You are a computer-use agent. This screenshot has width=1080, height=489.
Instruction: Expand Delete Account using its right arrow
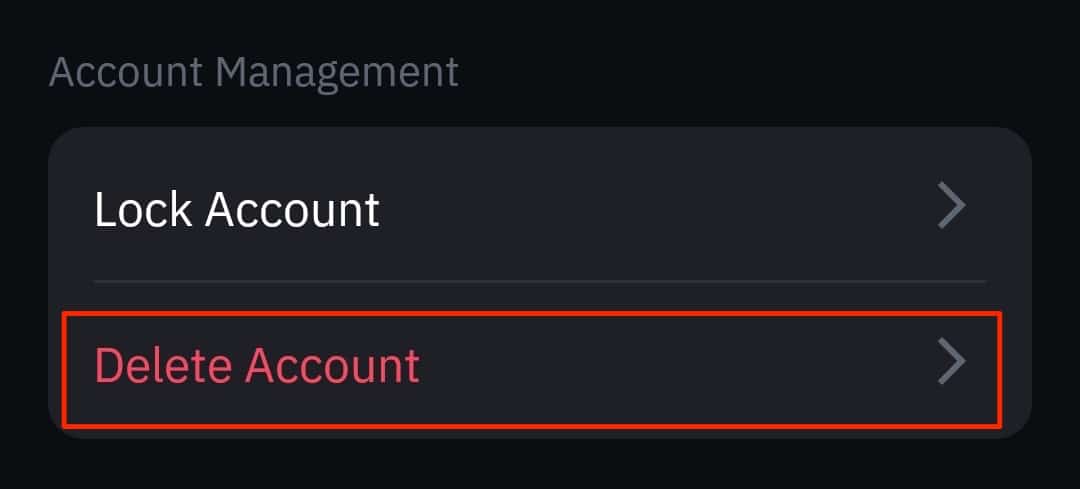pyautogui.click(x=951, y=365)
